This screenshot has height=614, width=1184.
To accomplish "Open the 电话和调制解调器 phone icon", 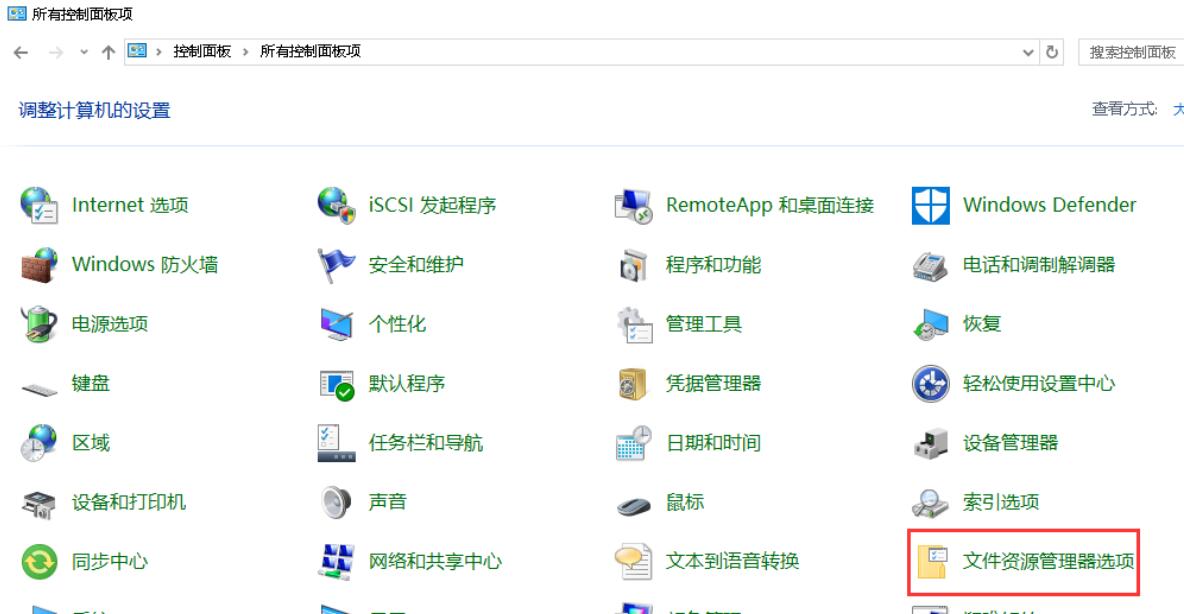I will pyautogui.click(x=930, y=265).
